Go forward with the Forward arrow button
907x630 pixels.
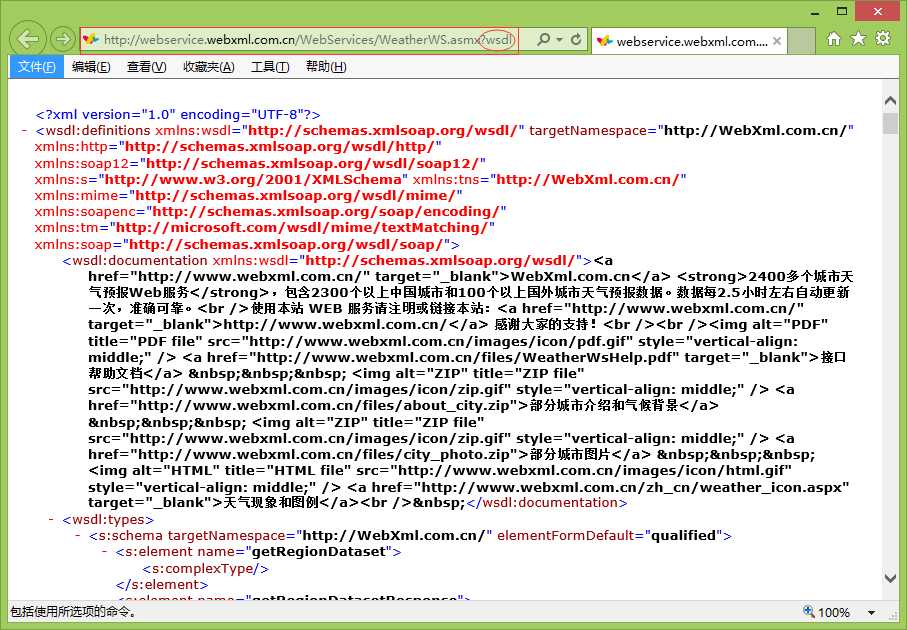[62, 39]
